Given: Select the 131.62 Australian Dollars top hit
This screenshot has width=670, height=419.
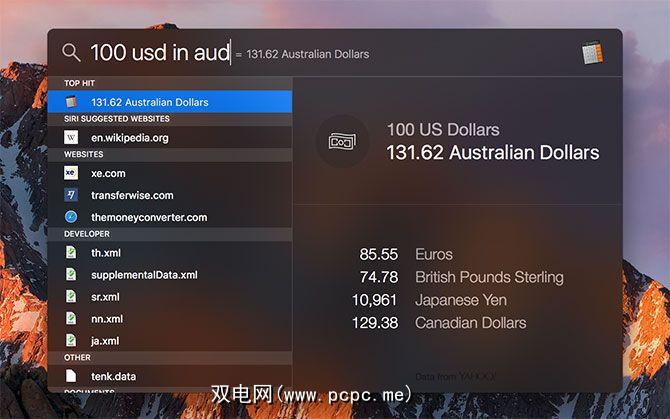Looking at the screenshot, I should (x=170, y=102).
